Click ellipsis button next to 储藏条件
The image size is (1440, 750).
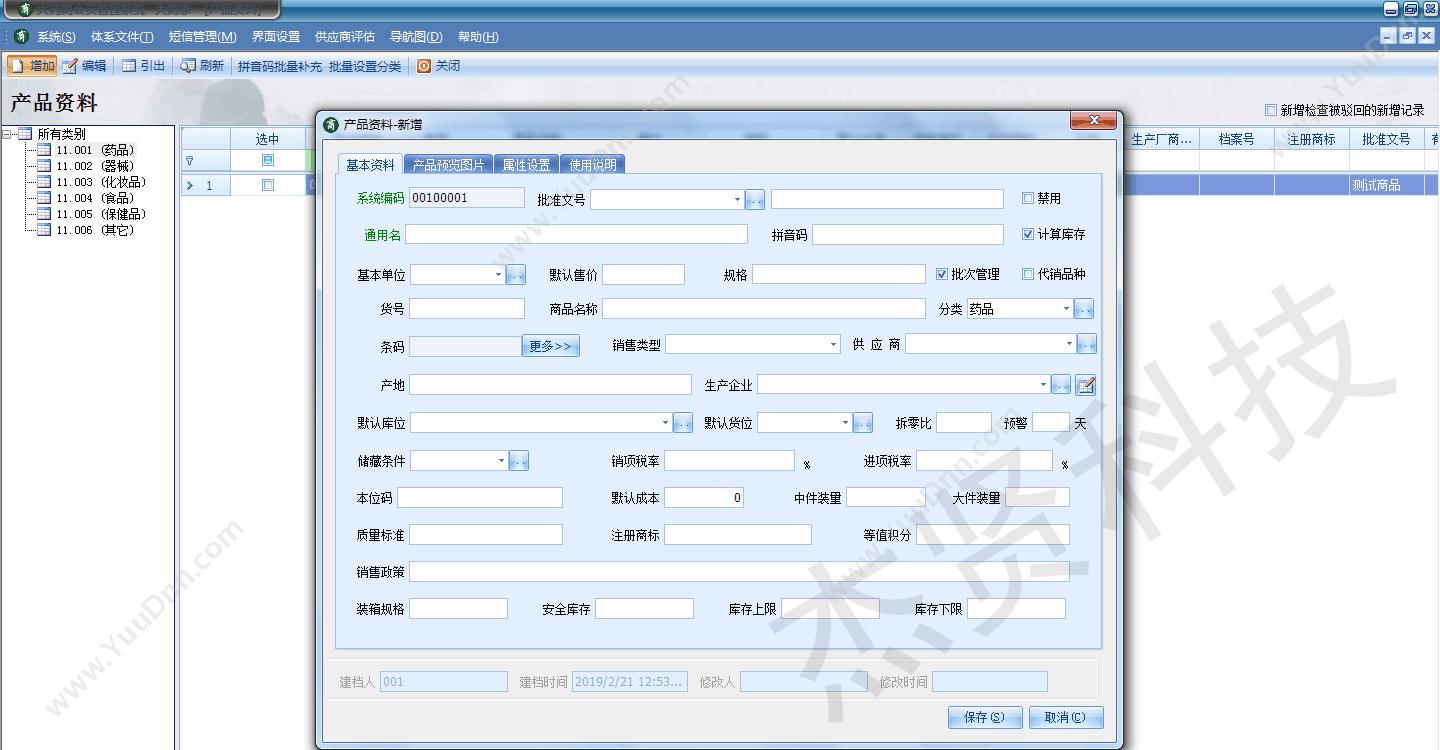click(x=519, y=461)
